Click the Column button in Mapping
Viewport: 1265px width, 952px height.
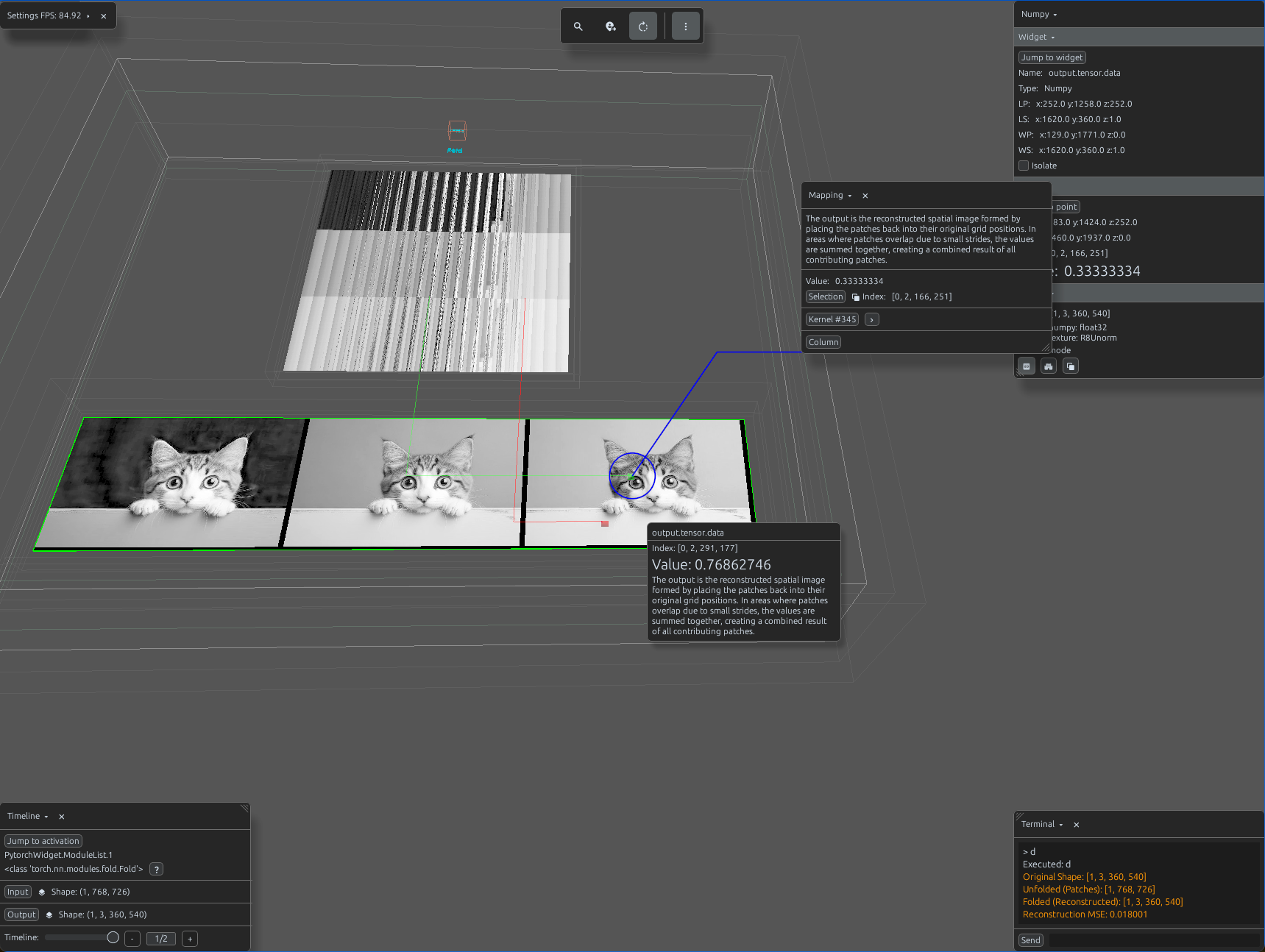point(823,342)
